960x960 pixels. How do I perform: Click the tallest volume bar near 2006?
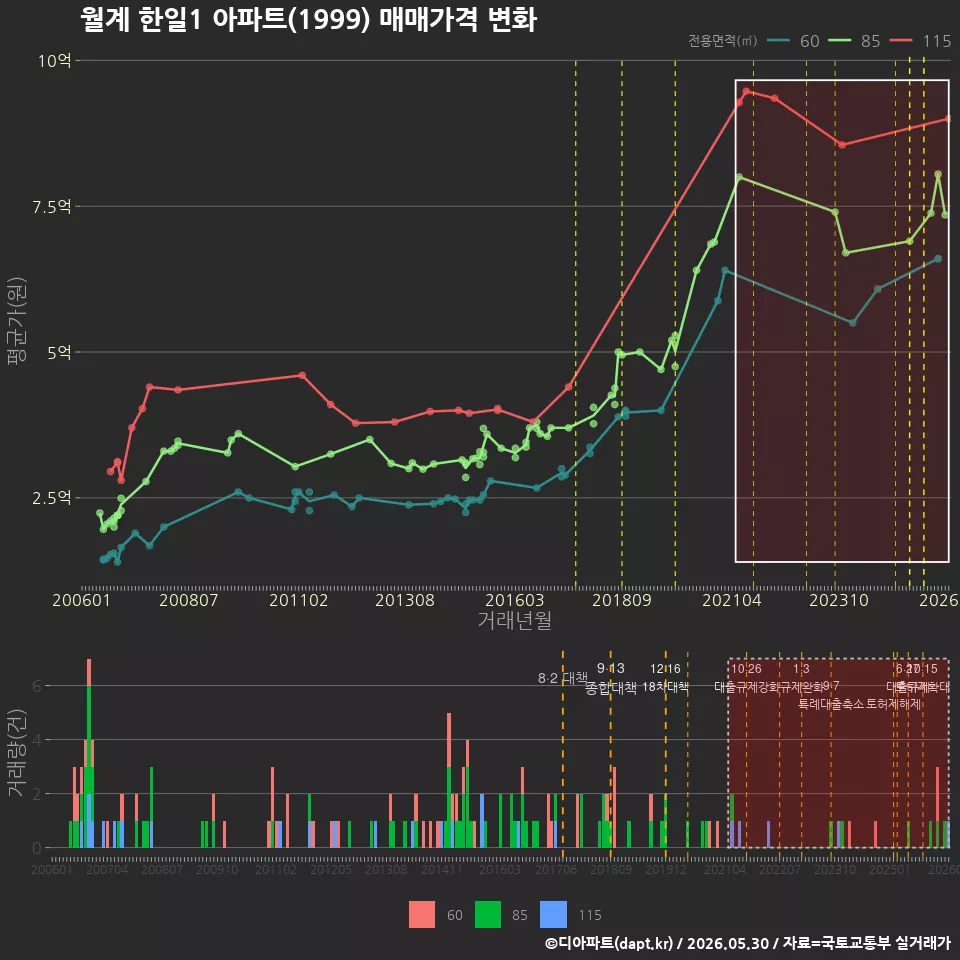[89, 753]
